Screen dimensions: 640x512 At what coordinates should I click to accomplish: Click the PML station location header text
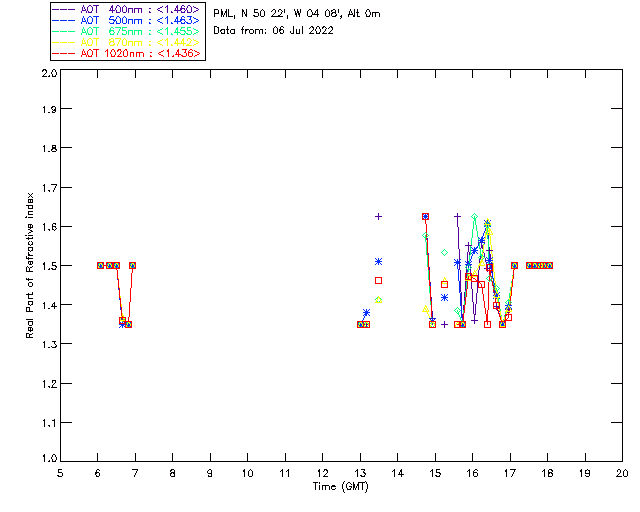(x=297, y=14)
